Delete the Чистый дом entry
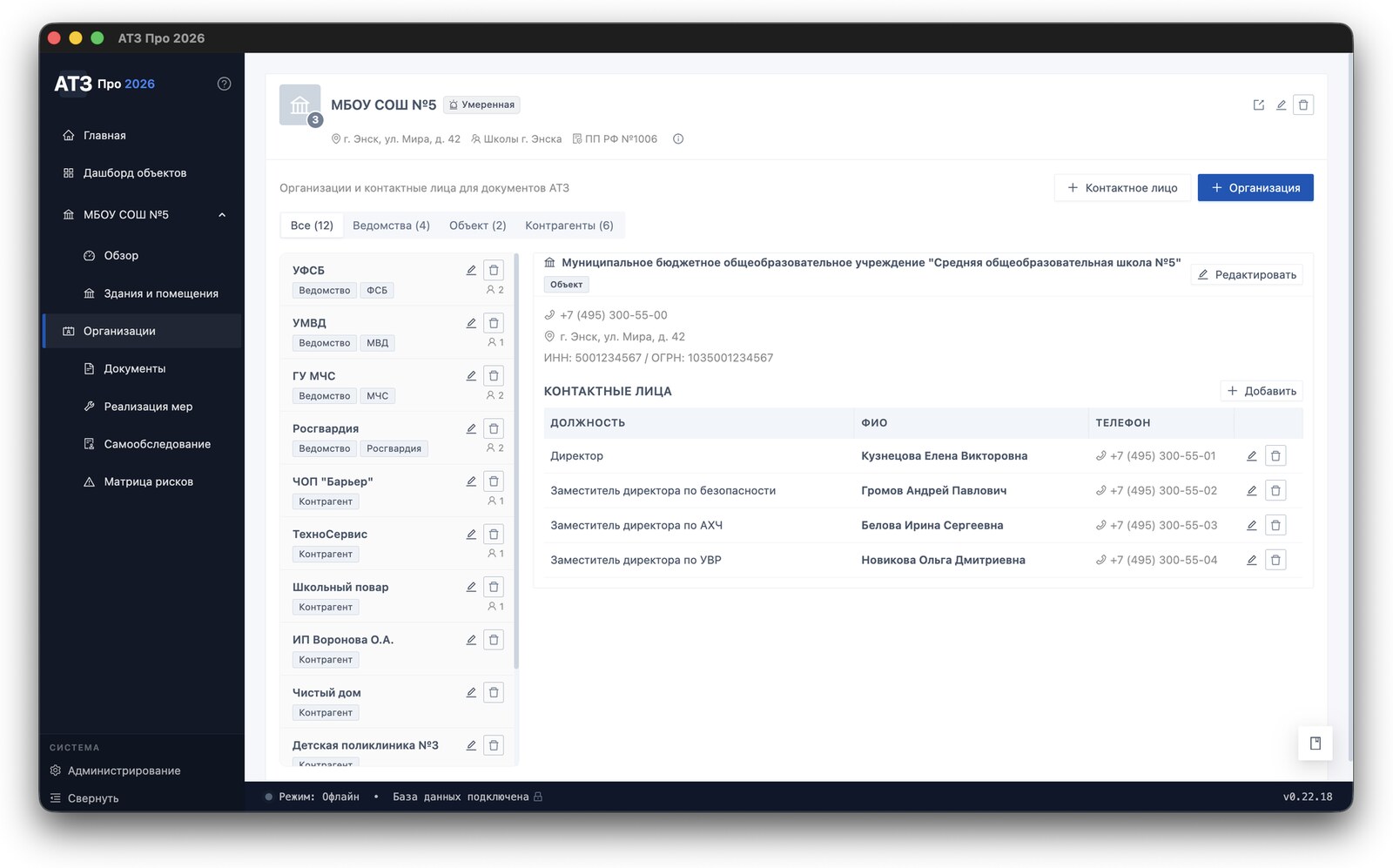1393x868 pixels. (494, 692)
